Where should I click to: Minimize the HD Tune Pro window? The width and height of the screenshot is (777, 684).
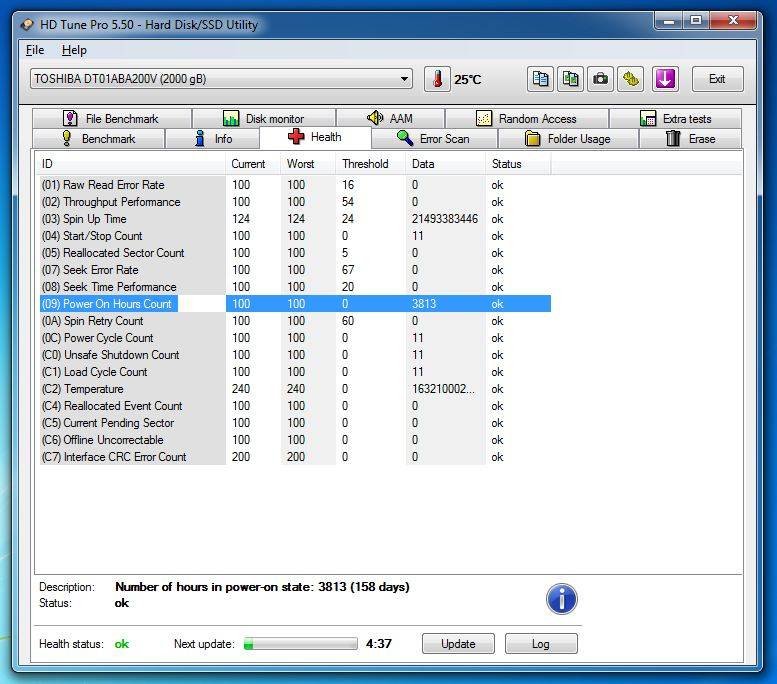point(669,21)
